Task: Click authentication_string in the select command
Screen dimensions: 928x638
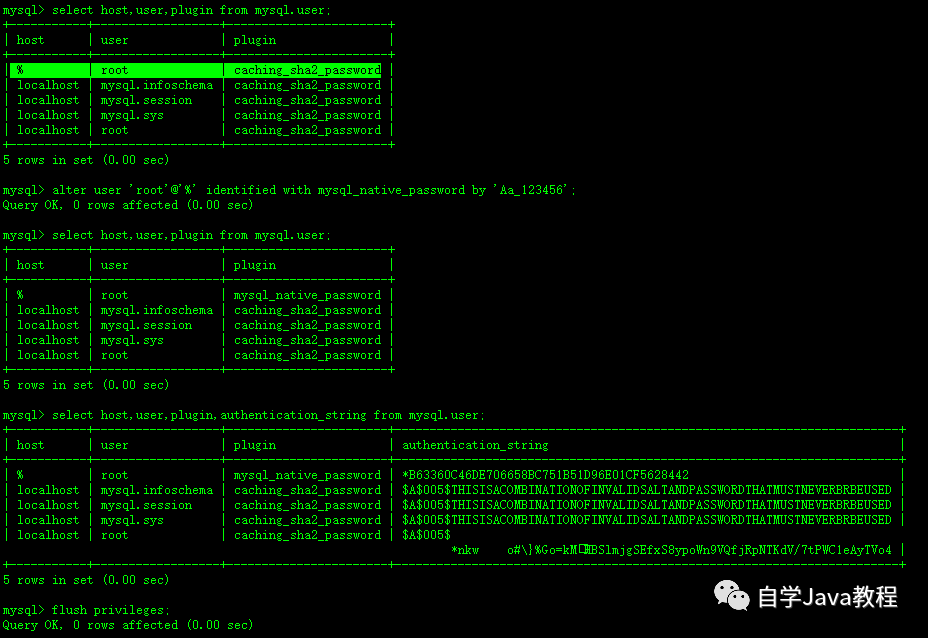Action: coord(294,415)
